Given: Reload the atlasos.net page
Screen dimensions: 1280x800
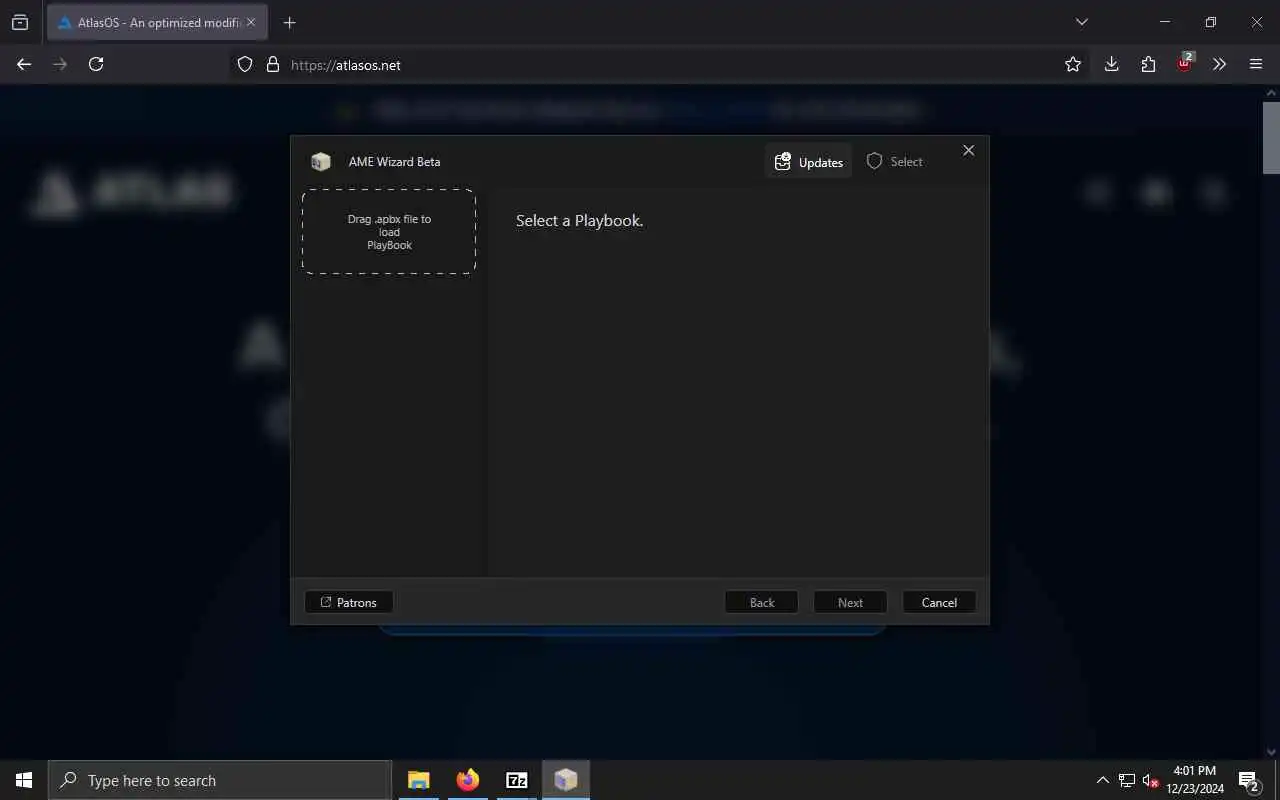Looking at the screenshot, I should click(x=96, y=64).
